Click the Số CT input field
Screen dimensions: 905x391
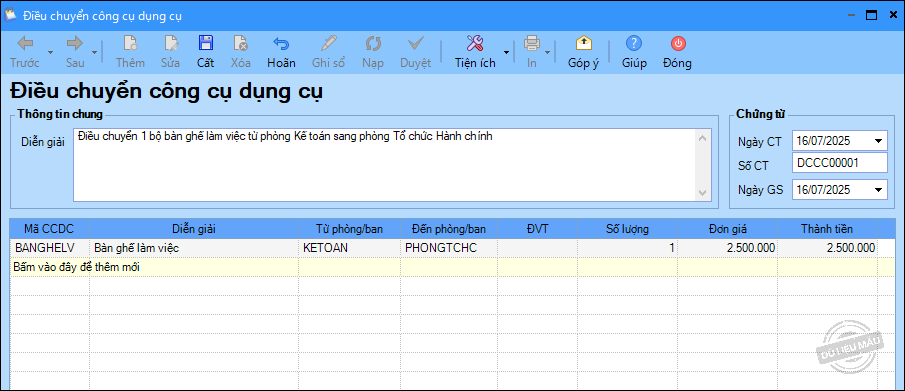pos(840,163)
